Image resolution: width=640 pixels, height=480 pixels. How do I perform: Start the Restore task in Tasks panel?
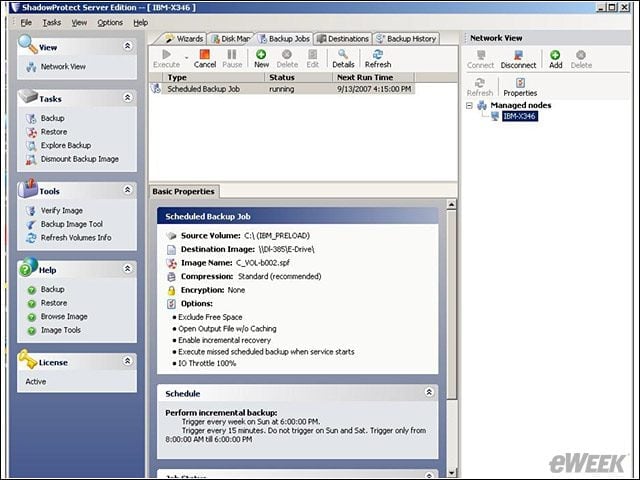click(x=53, y=131)
